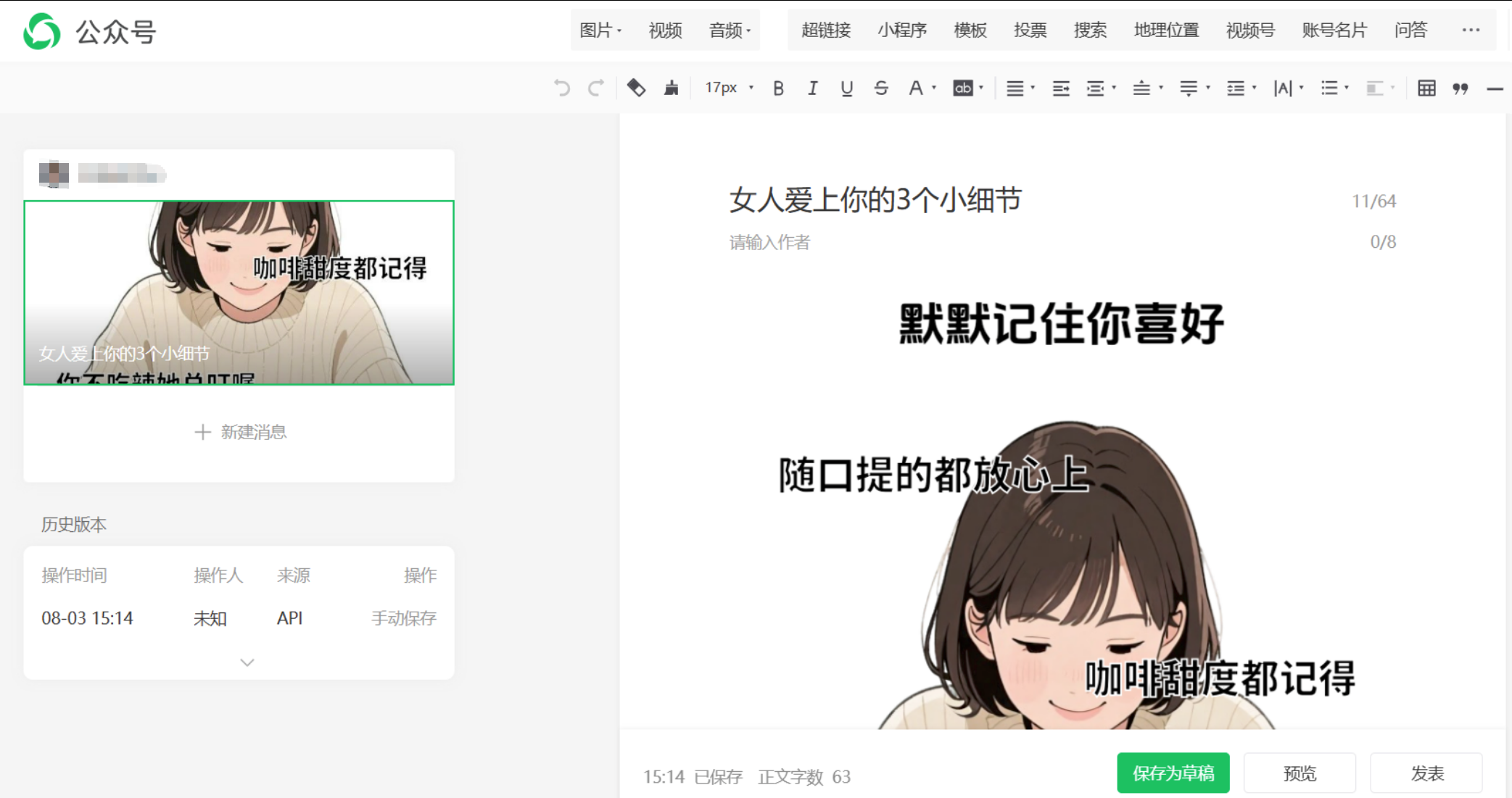Open the text highlight color picker
Screen dimensions: 1512x798
(x=964, y=88)
